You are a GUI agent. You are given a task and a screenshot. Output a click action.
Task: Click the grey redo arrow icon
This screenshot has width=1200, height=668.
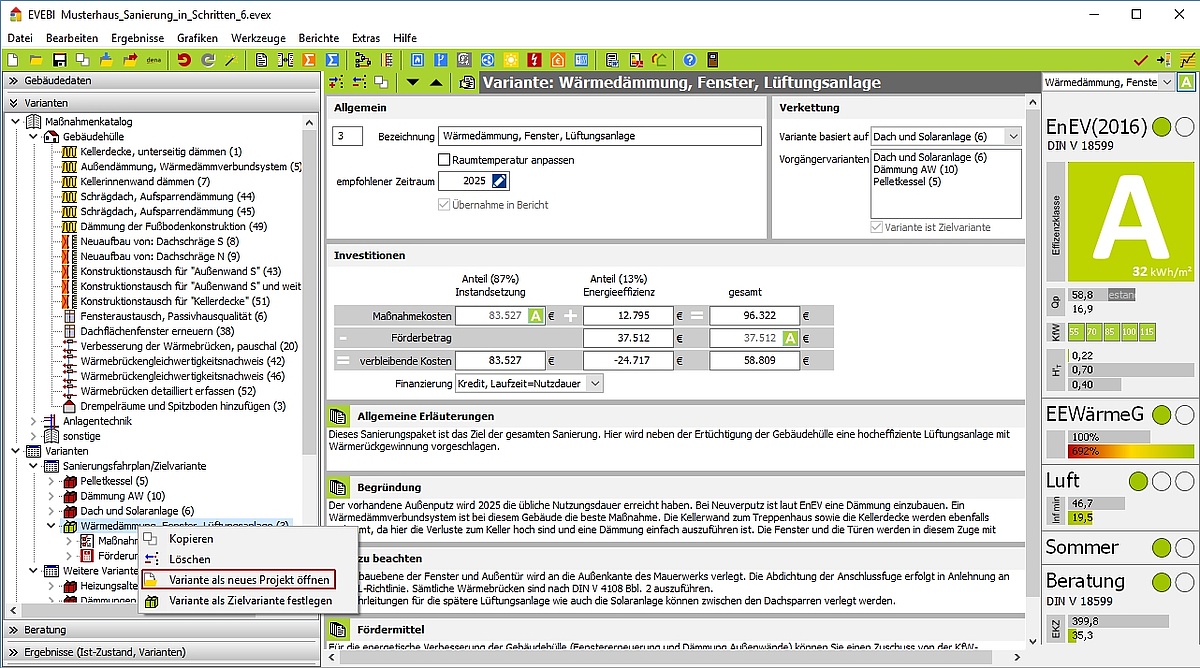click(x=208, y=60)
